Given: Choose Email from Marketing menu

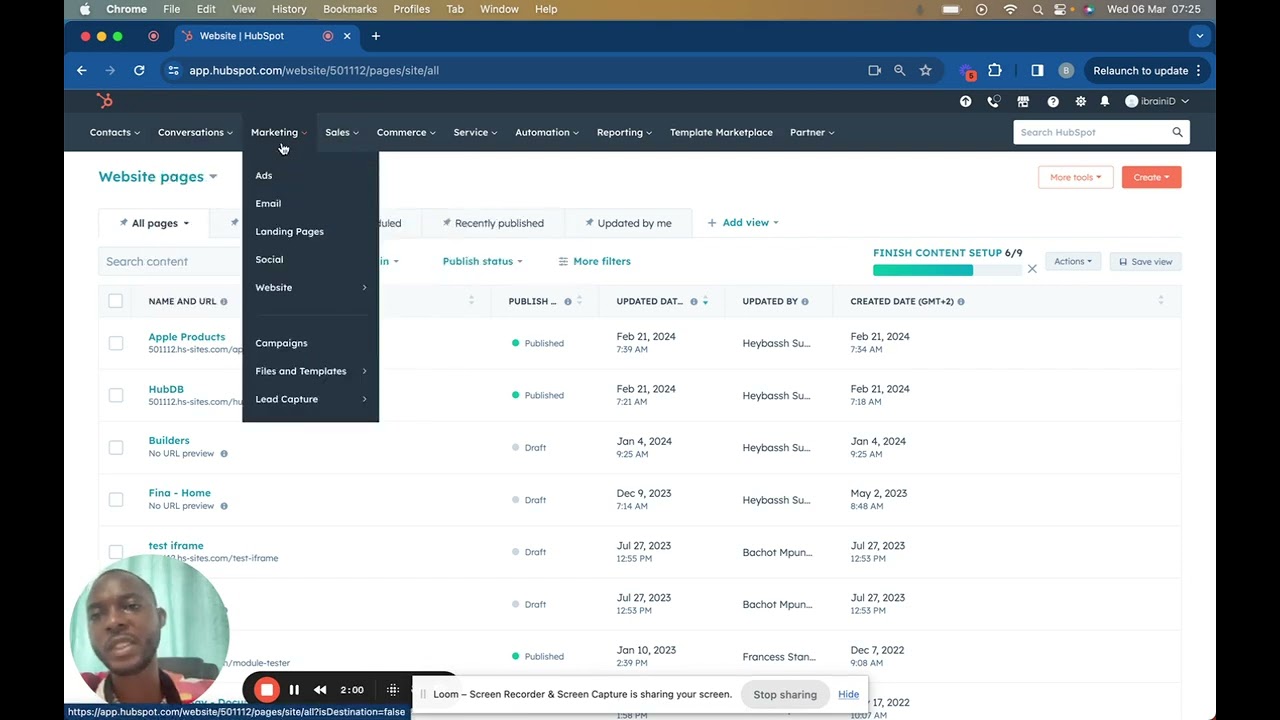Looking at the screenshot, I should pos(268,203).
